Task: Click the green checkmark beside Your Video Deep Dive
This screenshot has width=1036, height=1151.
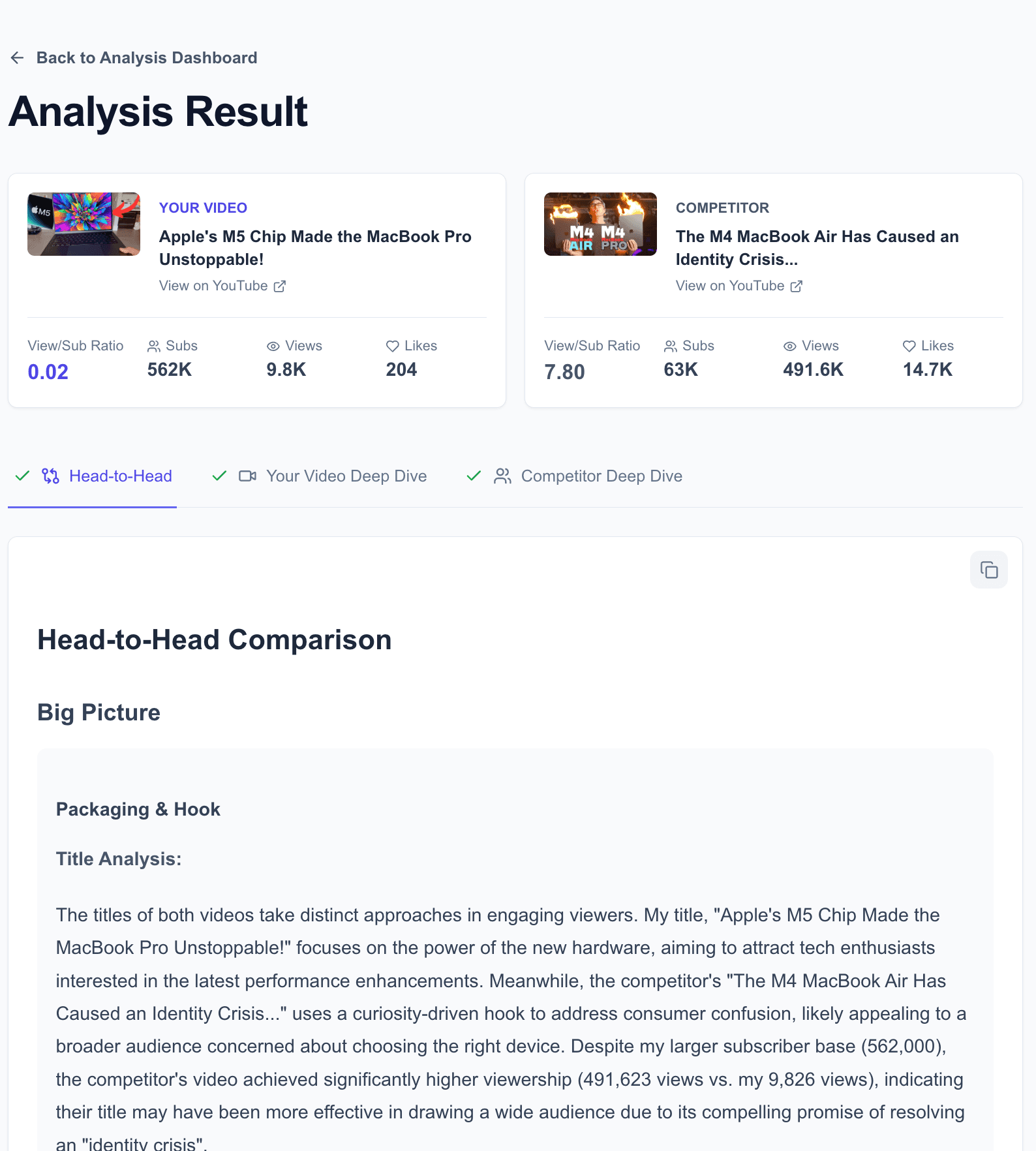Action: pos(219,476)
